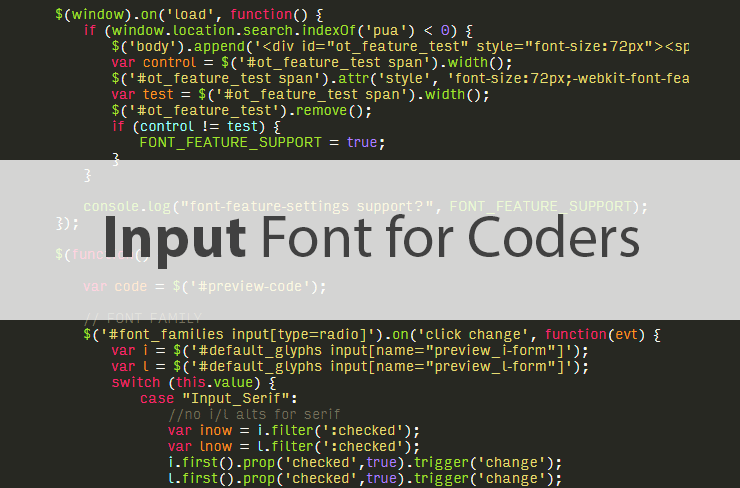The image size is (740, 488).
Task: Click the line with "preview_i-form"
Action: (x=350, y=351)
